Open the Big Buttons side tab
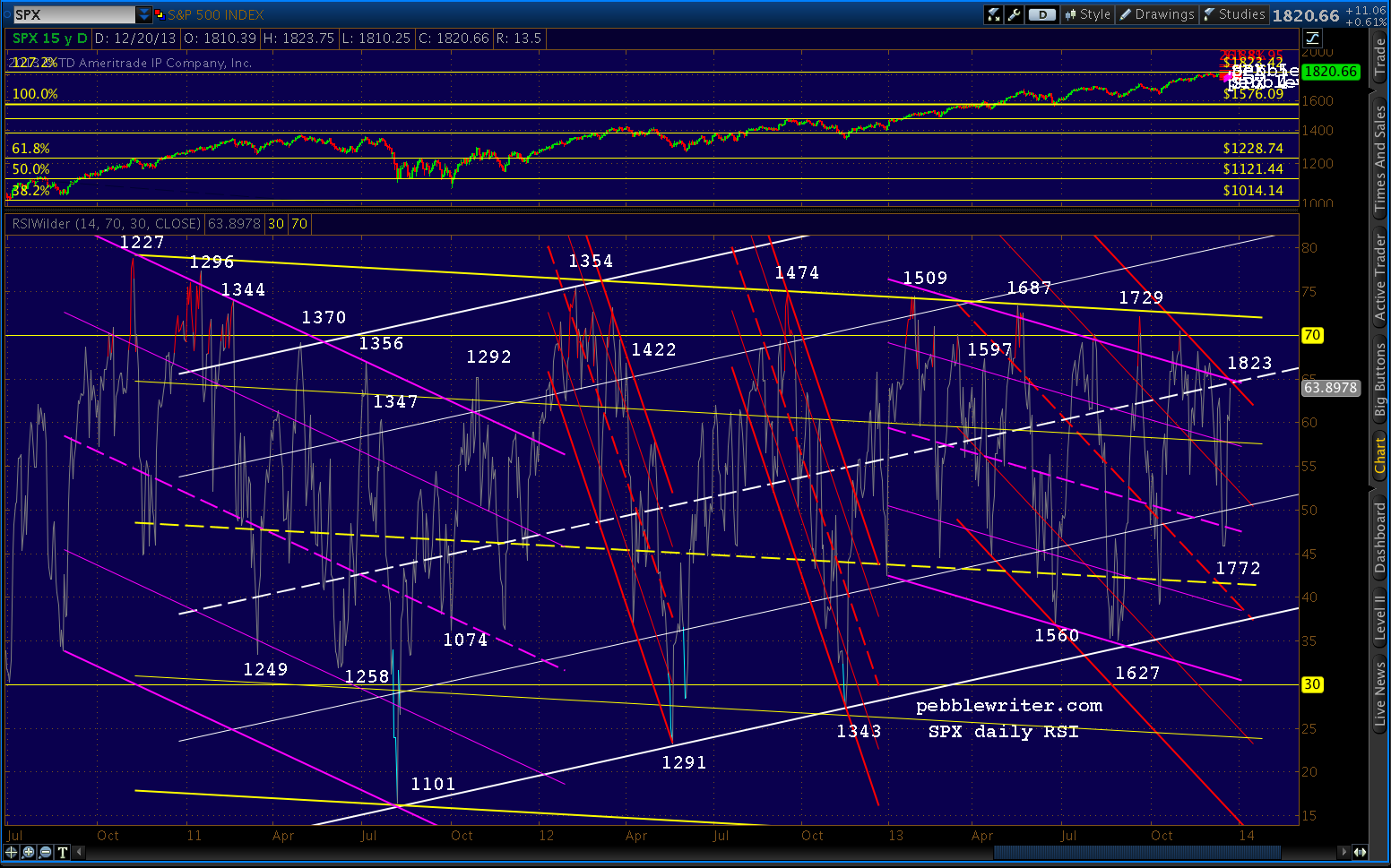Viewport: 1391px width, 868px height. tap(1380, 380)
